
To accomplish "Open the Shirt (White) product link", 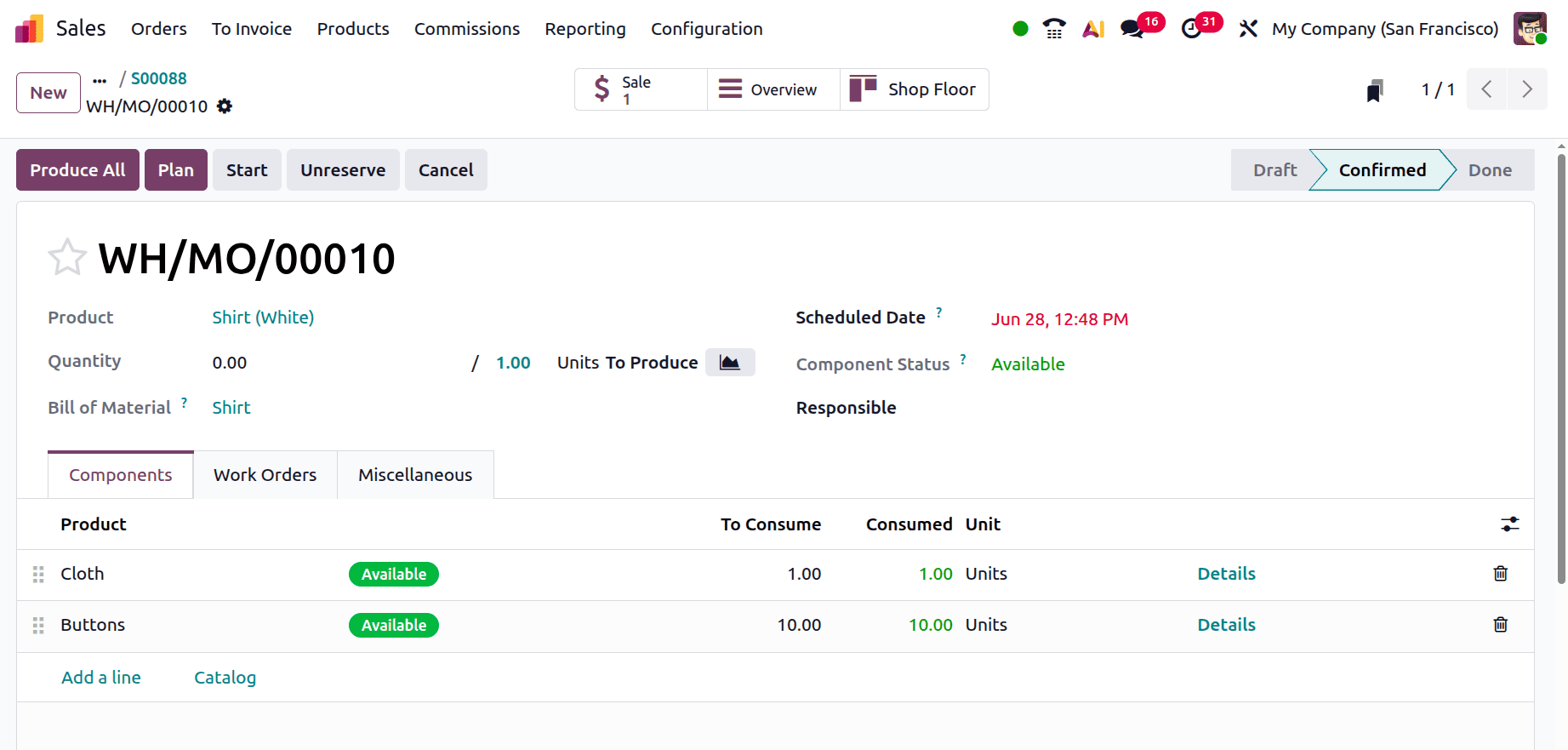I will pos(263,318).
